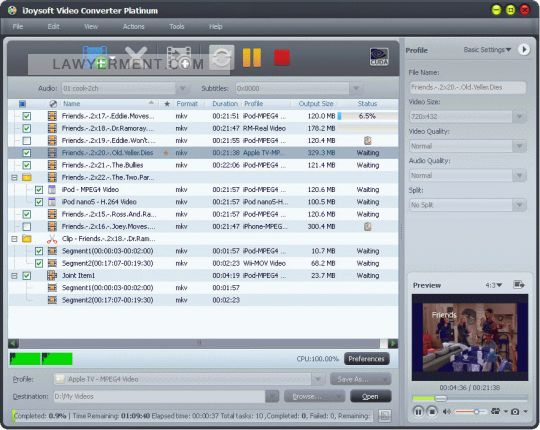Click the Add Profile filmstrip icon
Viewport: 540px width, 430px height.
(x=179, y=57)
